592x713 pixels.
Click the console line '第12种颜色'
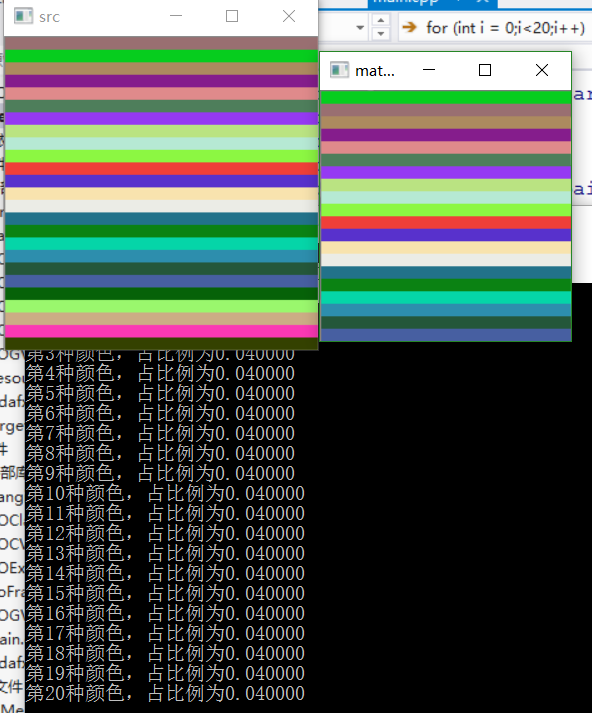[x=165, y=534]
